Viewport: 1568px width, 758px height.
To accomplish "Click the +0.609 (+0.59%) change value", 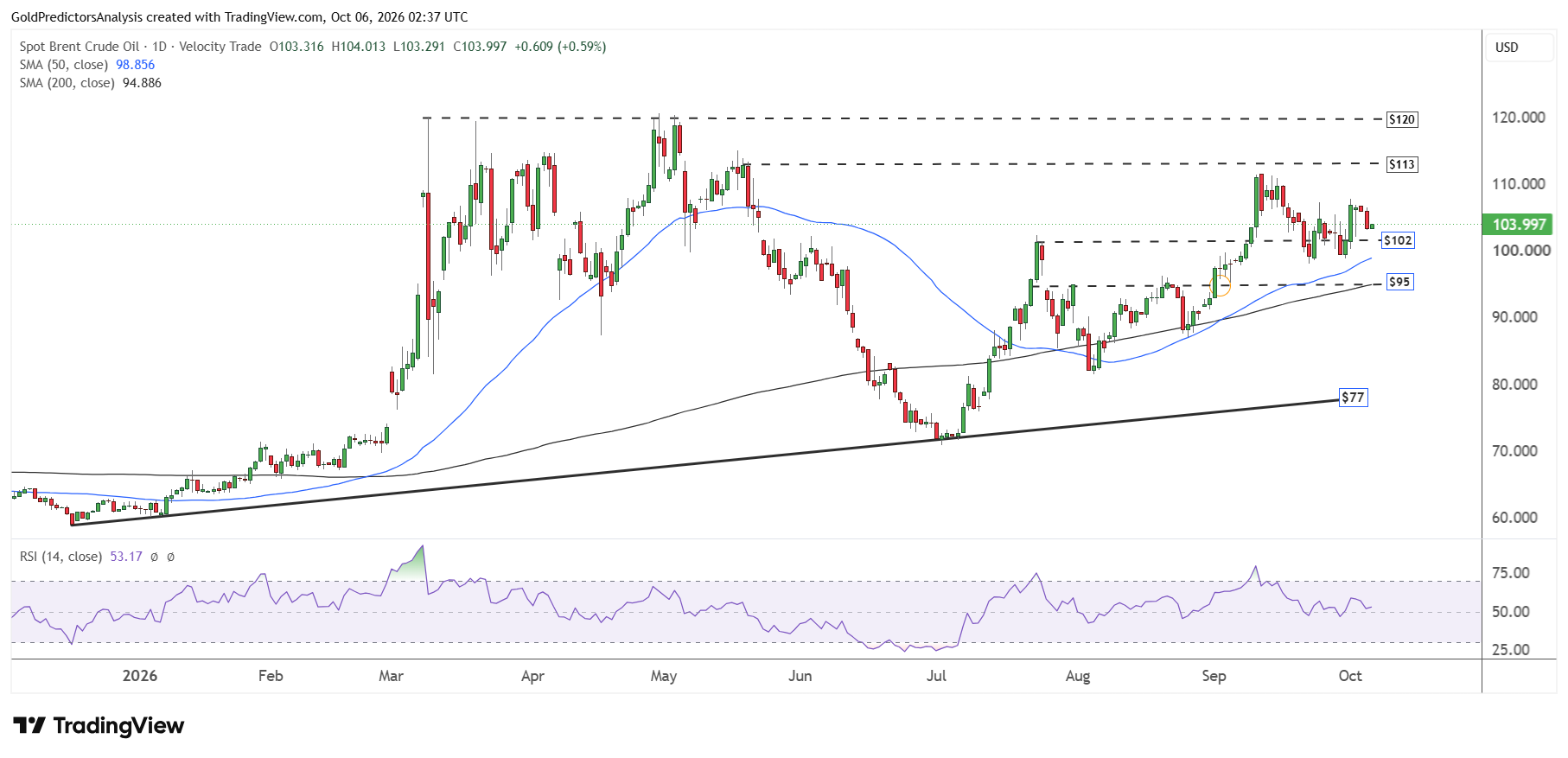I will coord(560,47).
